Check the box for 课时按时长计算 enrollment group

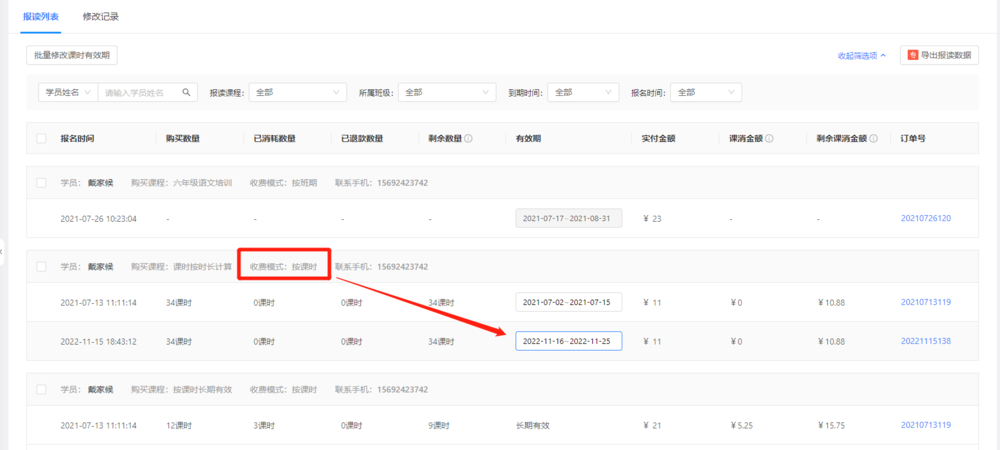click(41, 267)
